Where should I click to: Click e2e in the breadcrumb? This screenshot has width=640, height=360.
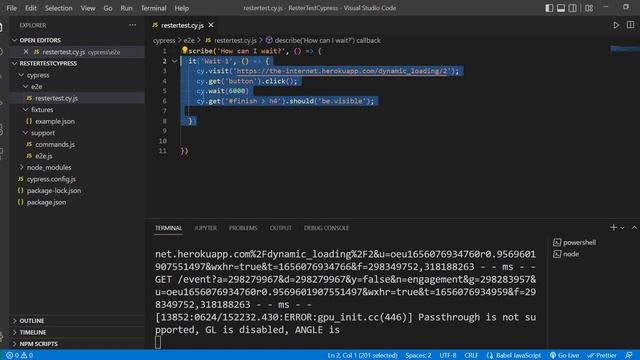click(x=189, y=40)
